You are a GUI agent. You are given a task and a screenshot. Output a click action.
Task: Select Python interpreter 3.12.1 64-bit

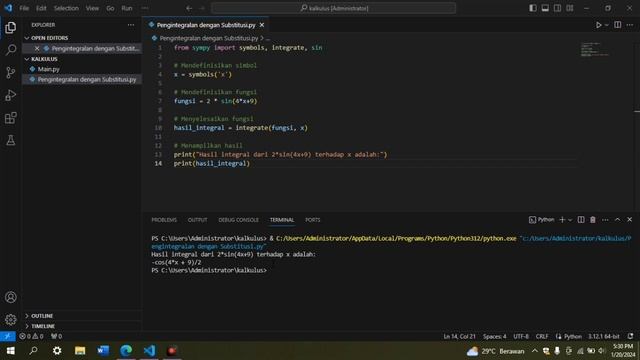pos(603,336)
